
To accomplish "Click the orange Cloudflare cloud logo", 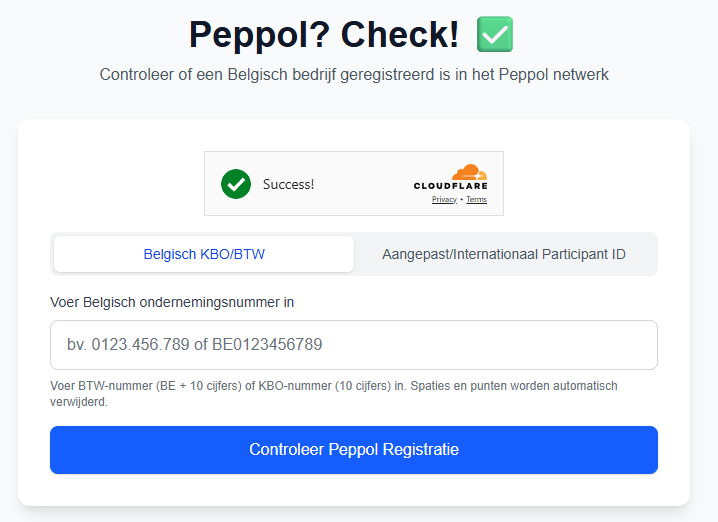I will click(467, 172).
